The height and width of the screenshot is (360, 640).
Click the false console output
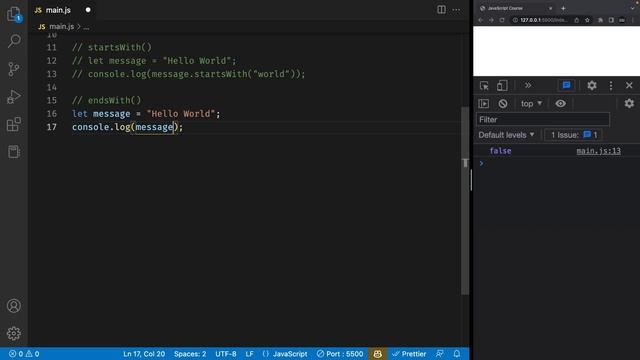pos(500,151)
